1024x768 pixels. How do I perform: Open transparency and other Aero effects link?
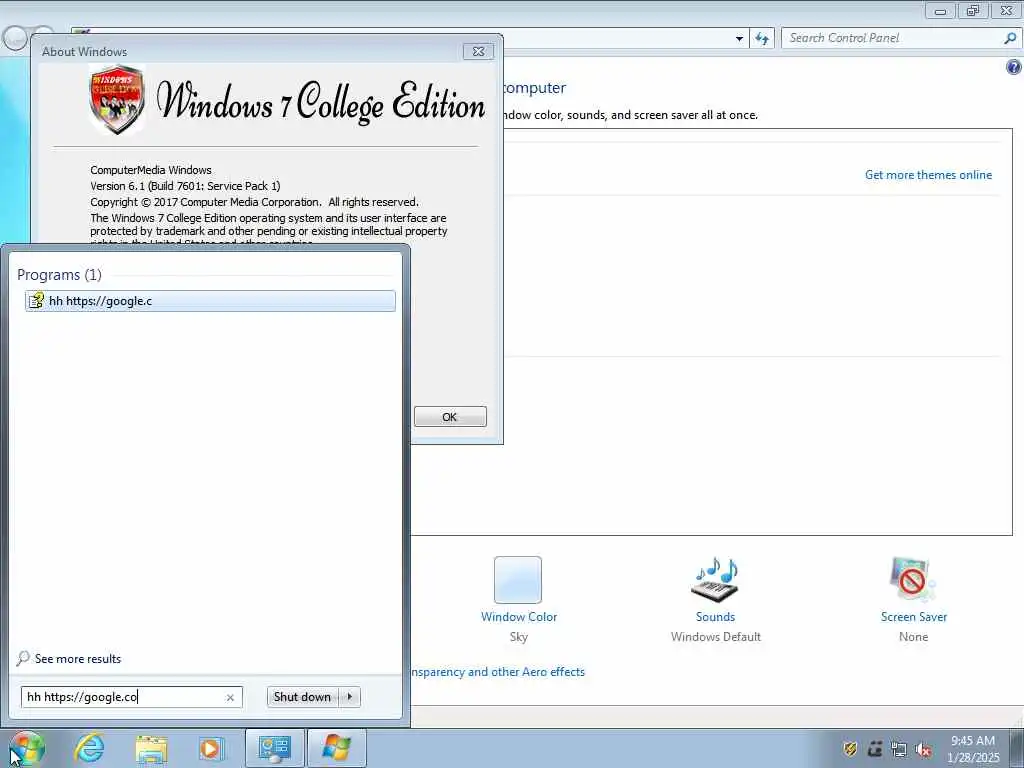coord(497,672)
